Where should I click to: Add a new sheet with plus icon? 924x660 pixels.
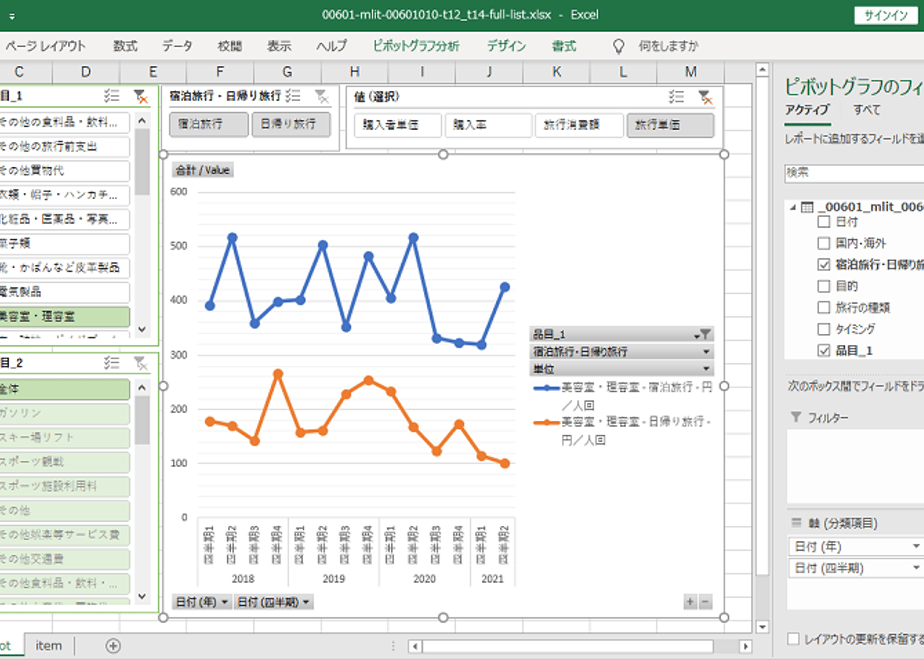(113, 646)
